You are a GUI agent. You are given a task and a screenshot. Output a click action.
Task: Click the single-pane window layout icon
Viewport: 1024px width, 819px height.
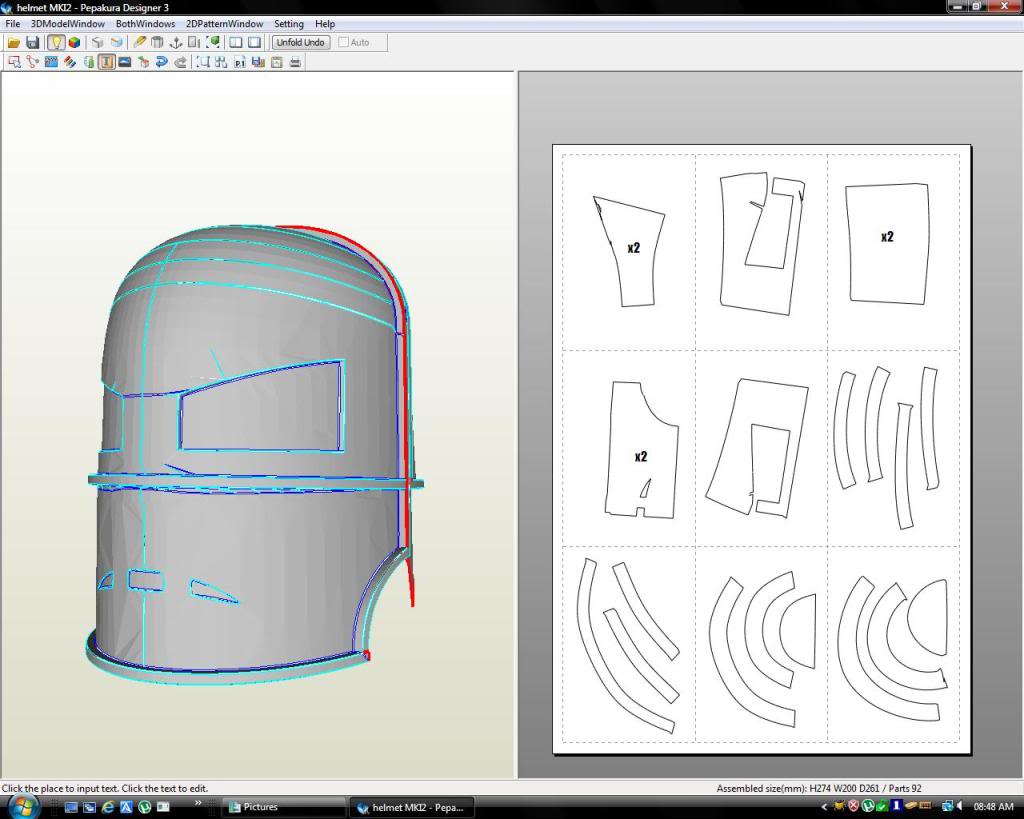[255, 42]
